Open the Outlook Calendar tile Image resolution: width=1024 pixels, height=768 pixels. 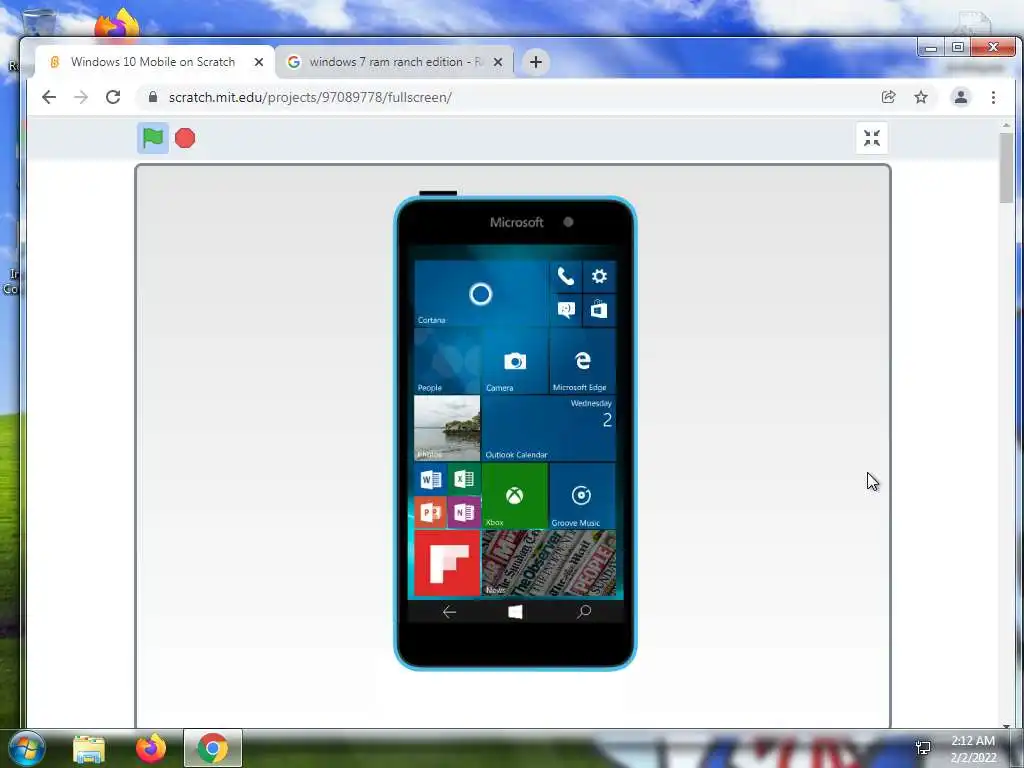click(549, 428)
